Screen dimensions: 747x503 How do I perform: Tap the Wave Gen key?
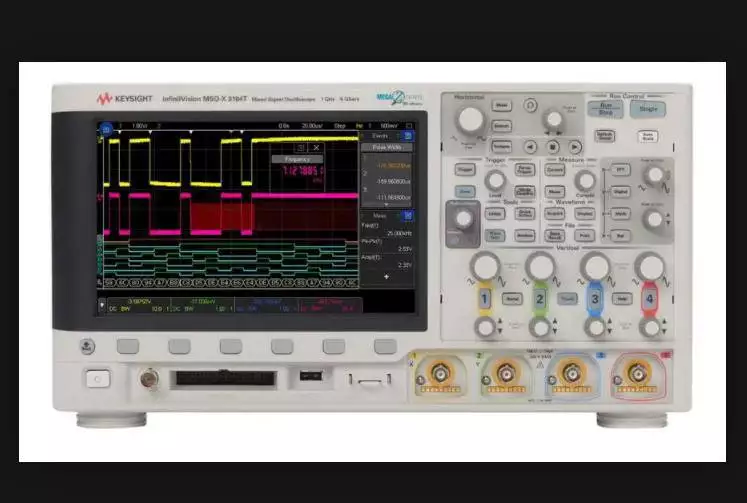tap(495, 235)
